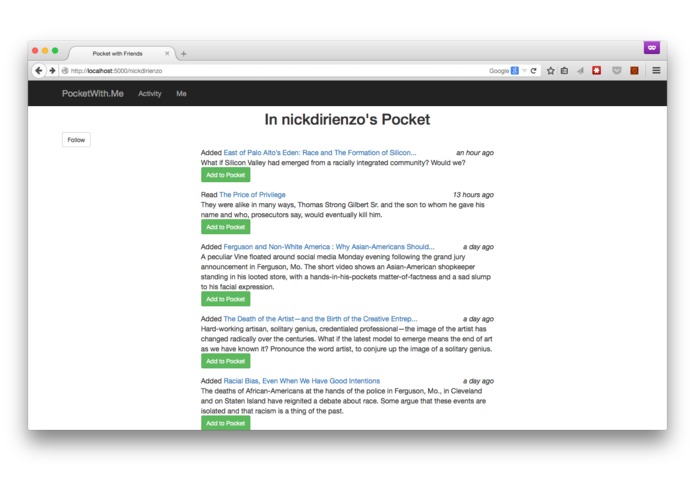Open a new tab with plus button
695x494 pixels.
point(184,54)
